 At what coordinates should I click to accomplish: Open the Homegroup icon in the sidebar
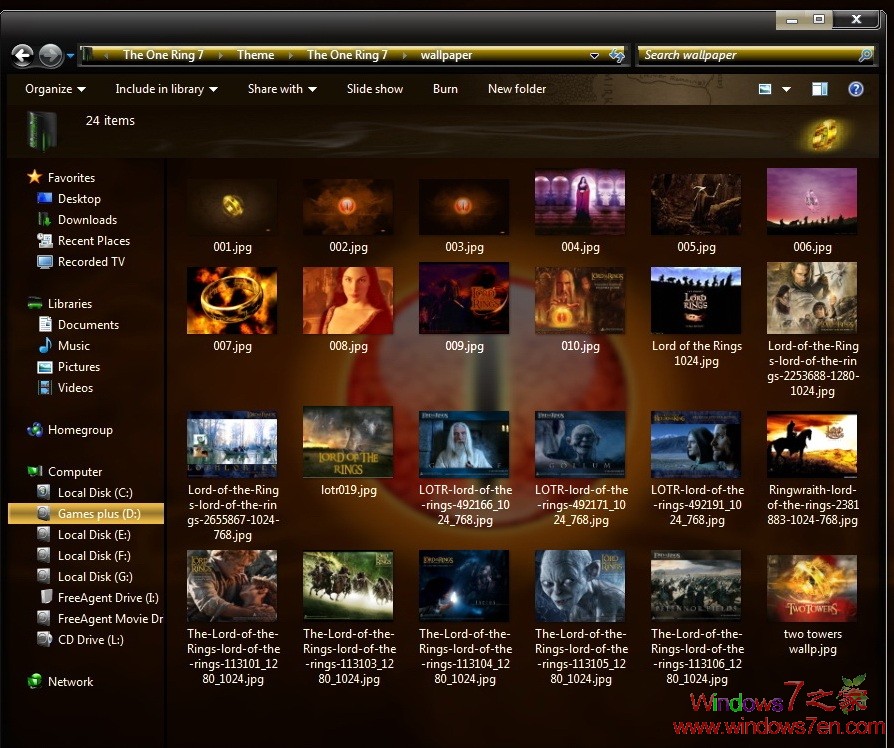point(34,429)
